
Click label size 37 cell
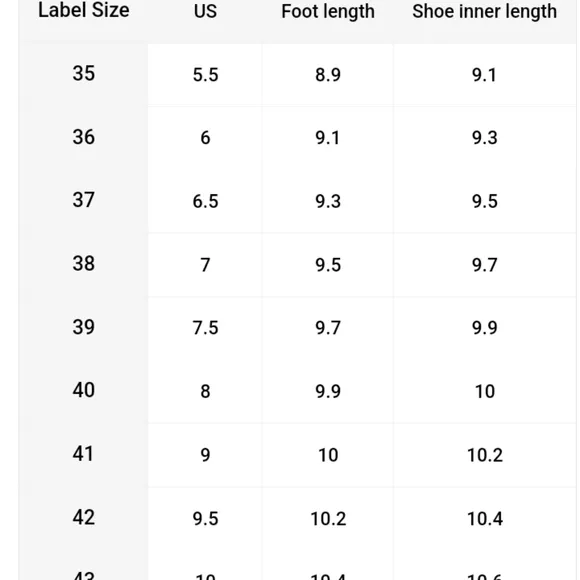tap(84, 200)
